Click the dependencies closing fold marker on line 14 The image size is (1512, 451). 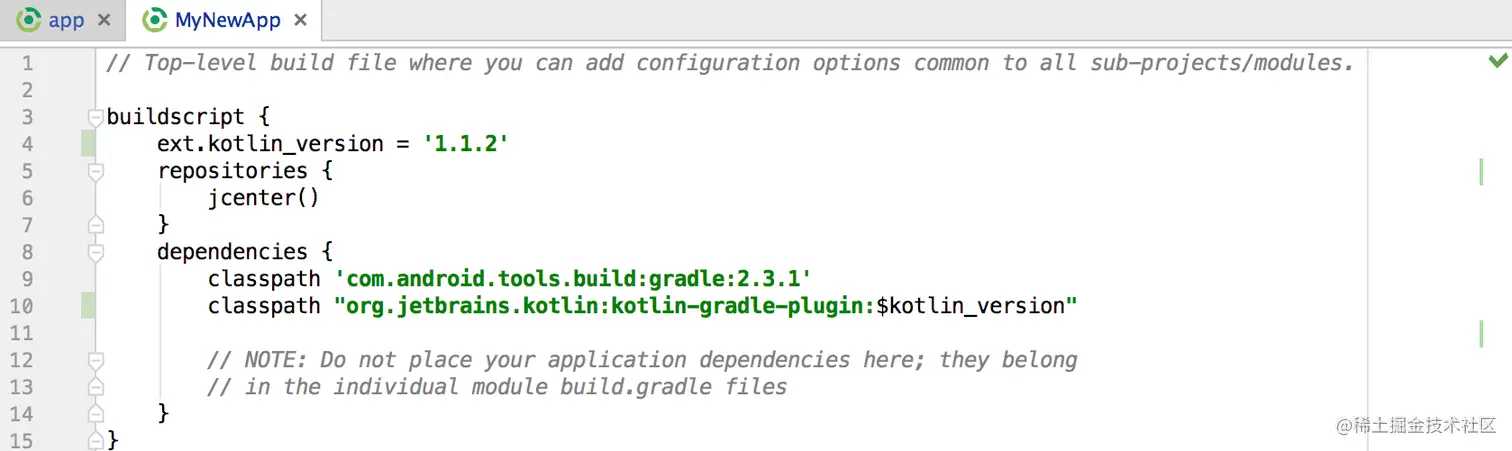point(95,414)
